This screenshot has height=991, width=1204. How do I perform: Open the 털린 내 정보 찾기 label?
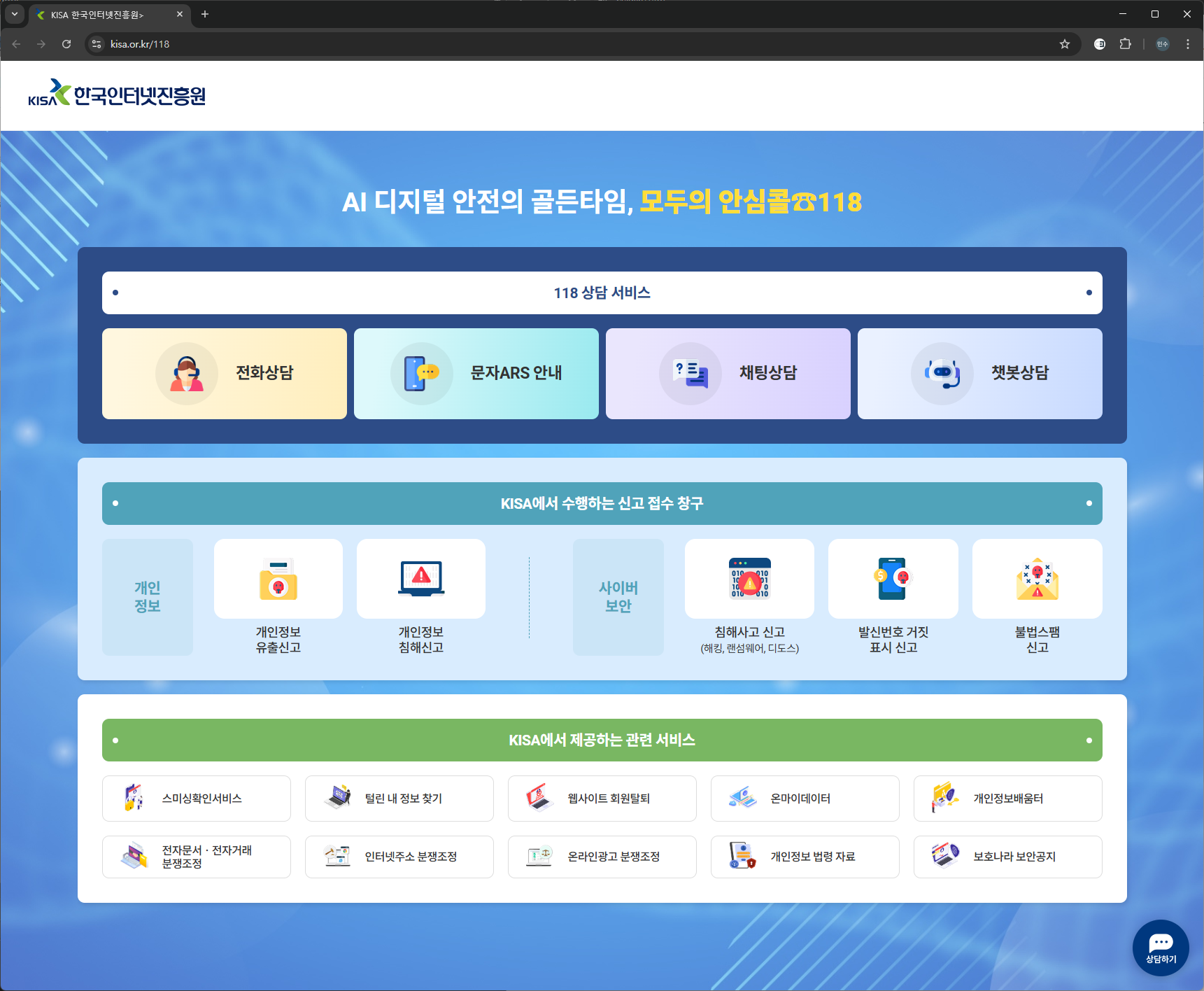click(404, 799)
